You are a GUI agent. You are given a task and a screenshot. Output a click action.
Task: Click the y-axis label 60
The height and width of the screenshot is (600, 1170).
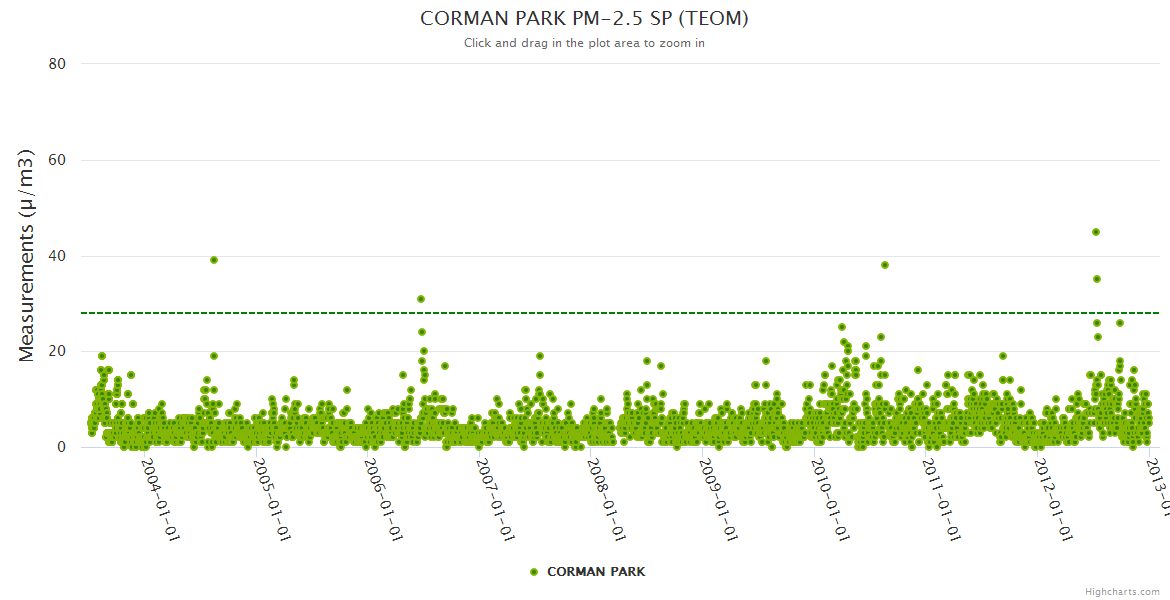57,160
